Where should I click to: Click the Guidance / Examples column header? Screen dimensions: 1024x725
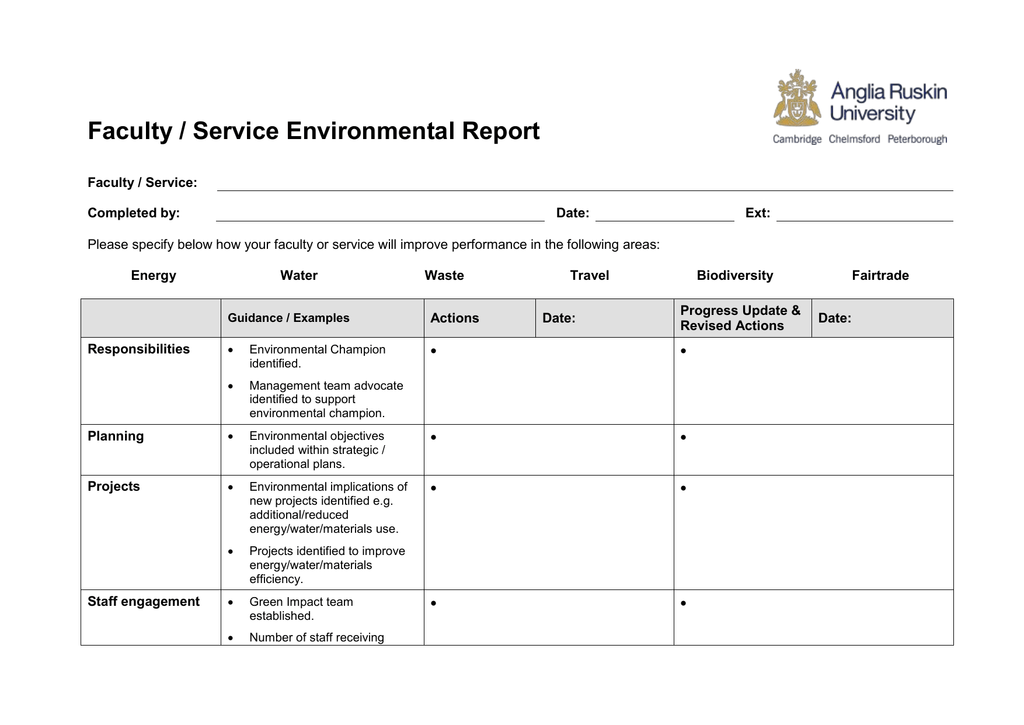[289, 318]
